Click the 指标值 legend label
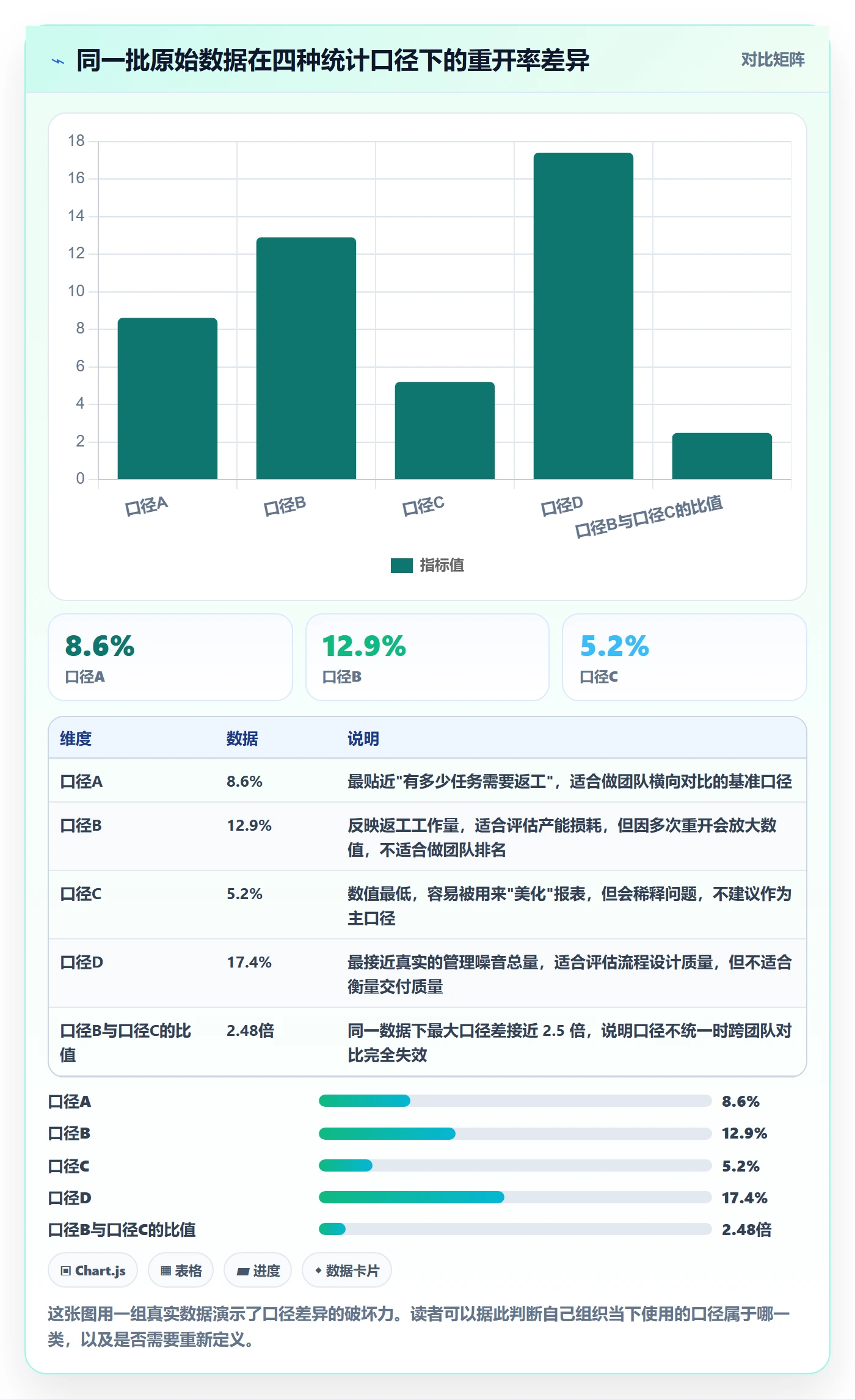Screen dimensions: 855x1400 442,566
